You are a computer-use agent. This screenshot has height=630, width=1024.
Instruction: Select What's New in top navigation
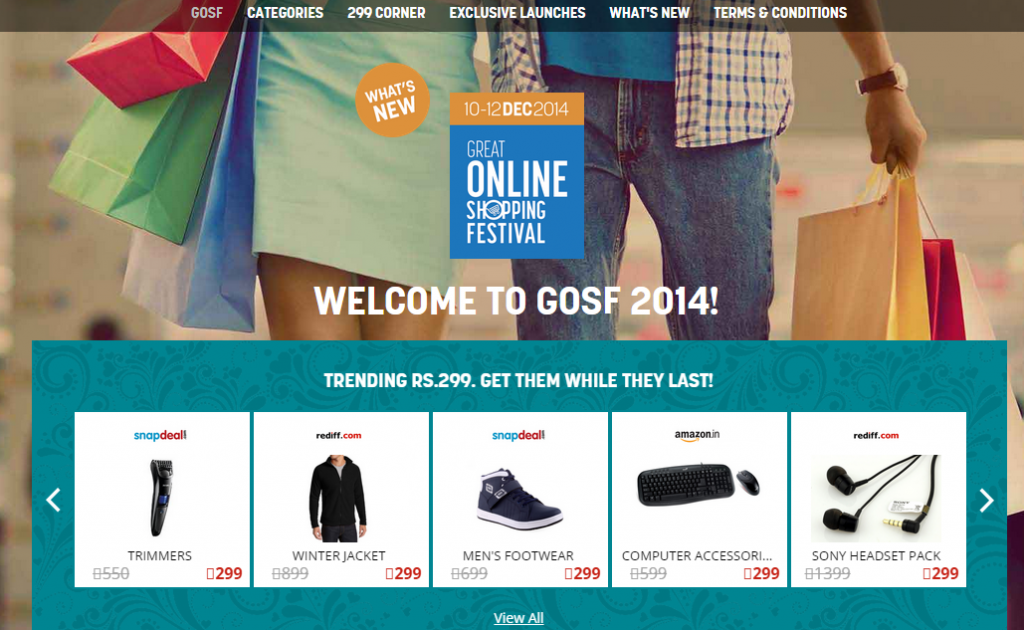coord(649,13)
